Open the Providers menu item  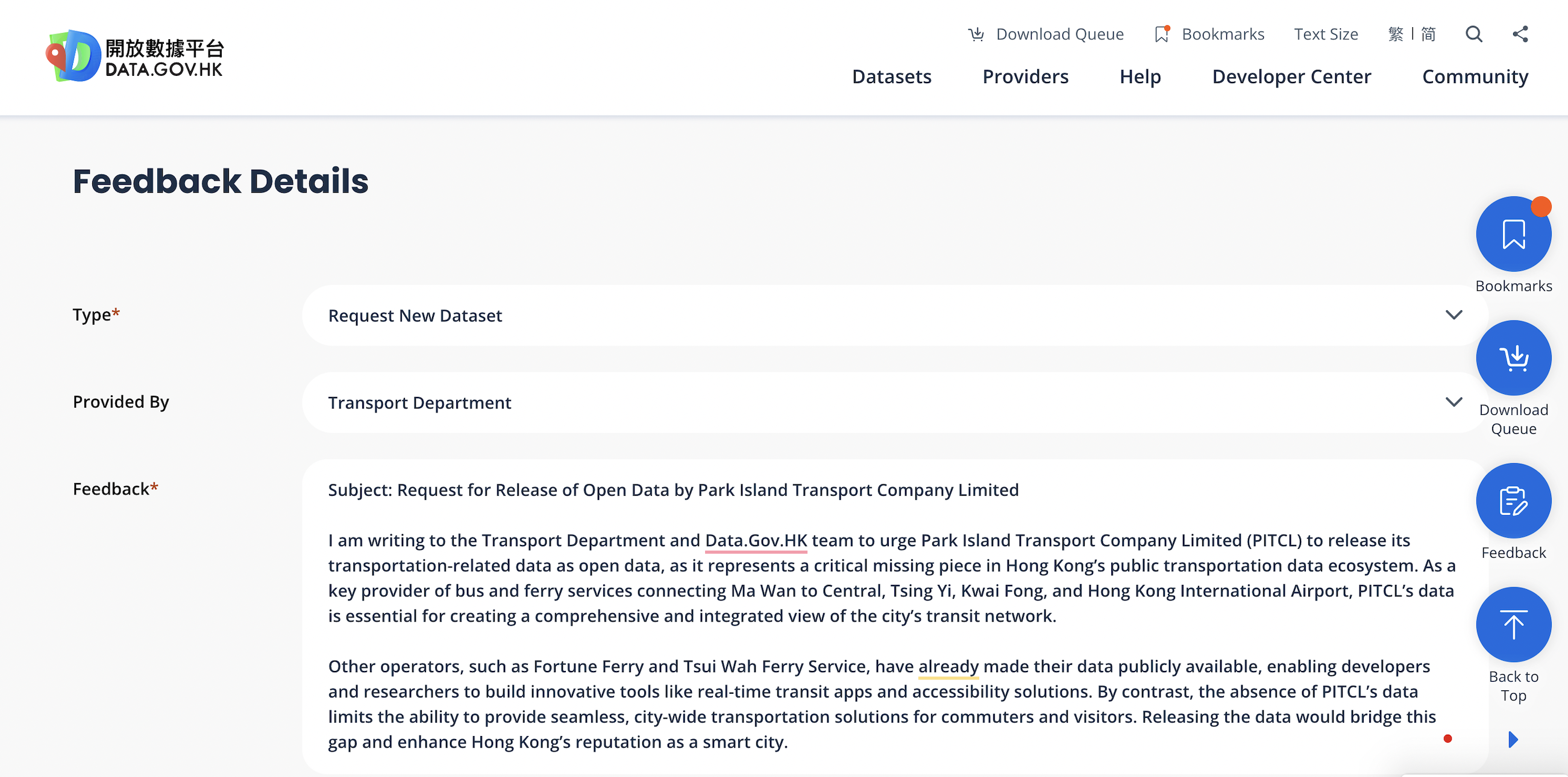point(1025,76)
